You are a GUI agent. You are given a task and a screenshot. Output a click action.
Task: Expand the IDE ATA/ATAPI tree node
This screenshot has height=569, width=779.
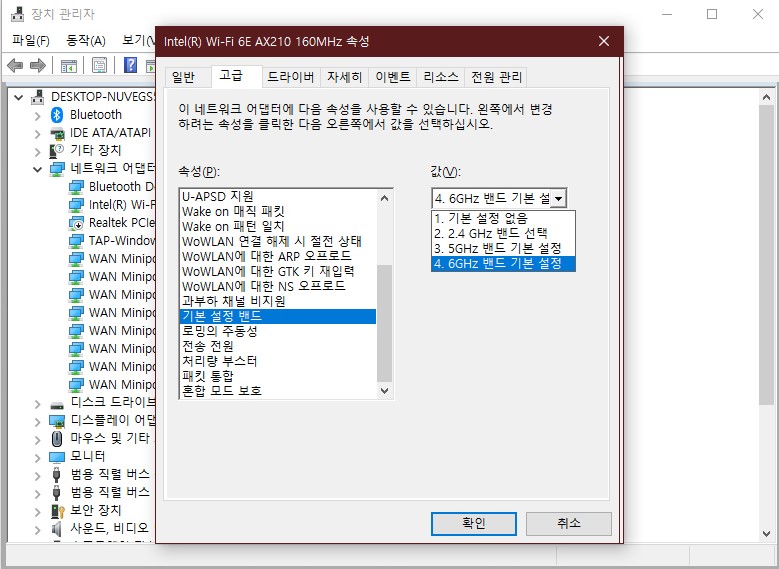click(38, 134)
